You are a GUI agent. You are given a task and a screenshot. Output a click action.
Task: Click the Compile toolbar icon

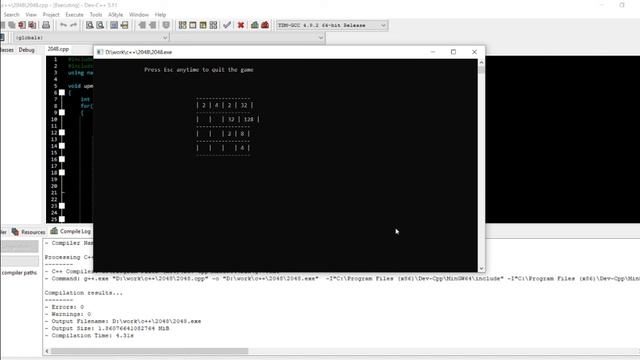(x=182, y=25)
